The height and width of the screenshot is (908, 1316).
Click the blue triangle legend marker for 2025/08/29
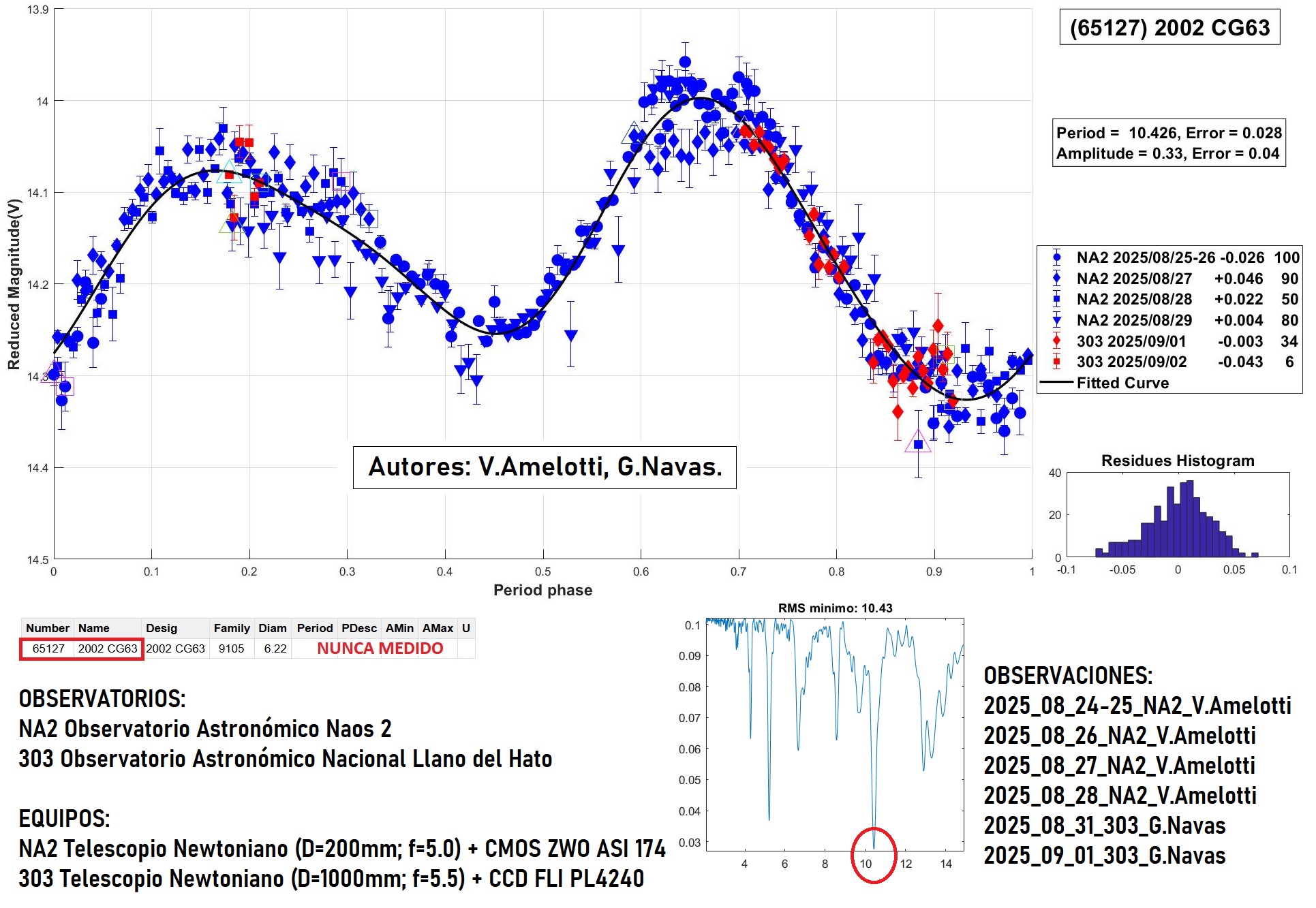1056,320
